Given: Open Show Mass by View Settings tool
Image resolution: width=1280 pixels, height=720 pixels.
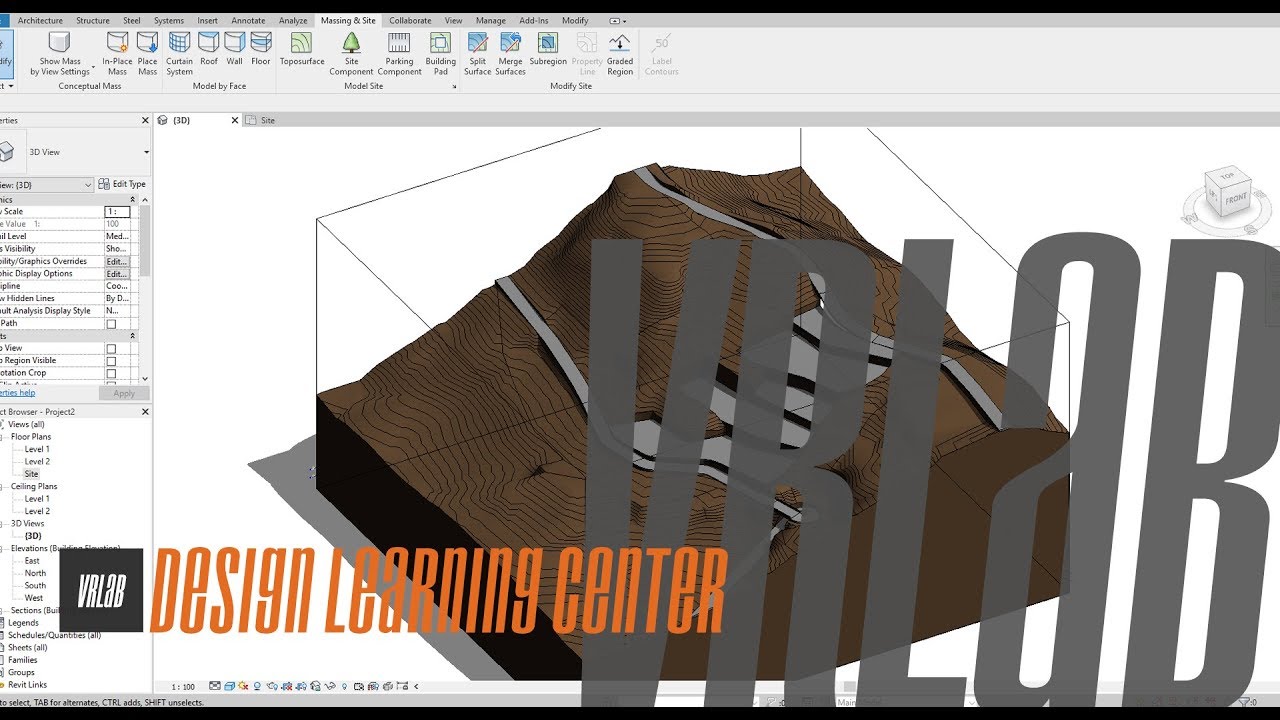Looking at the screenshot, I should coord(60,53).
